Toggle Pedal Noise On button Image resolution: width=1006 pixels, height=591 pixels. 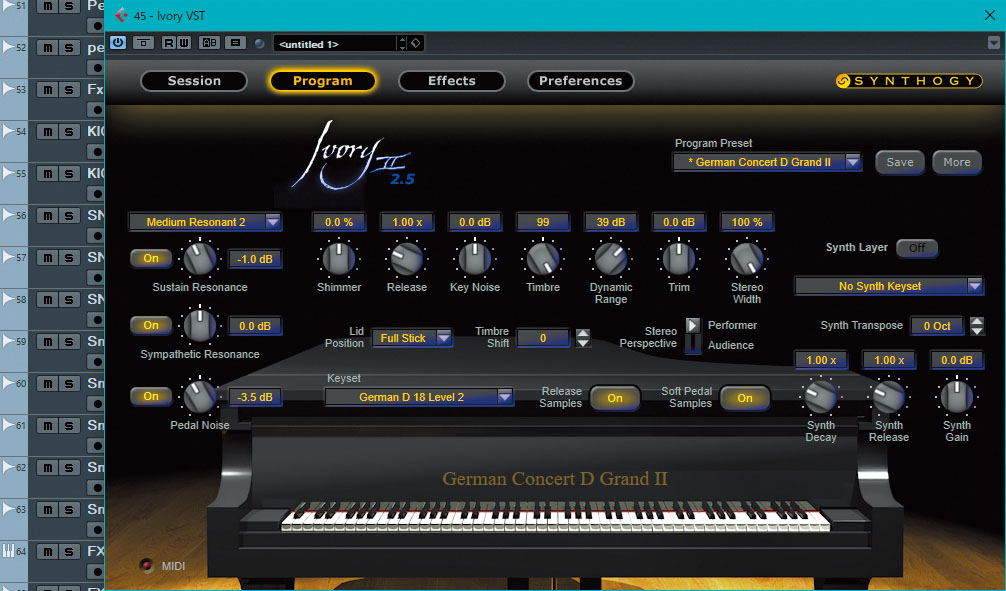click(151, 396)
